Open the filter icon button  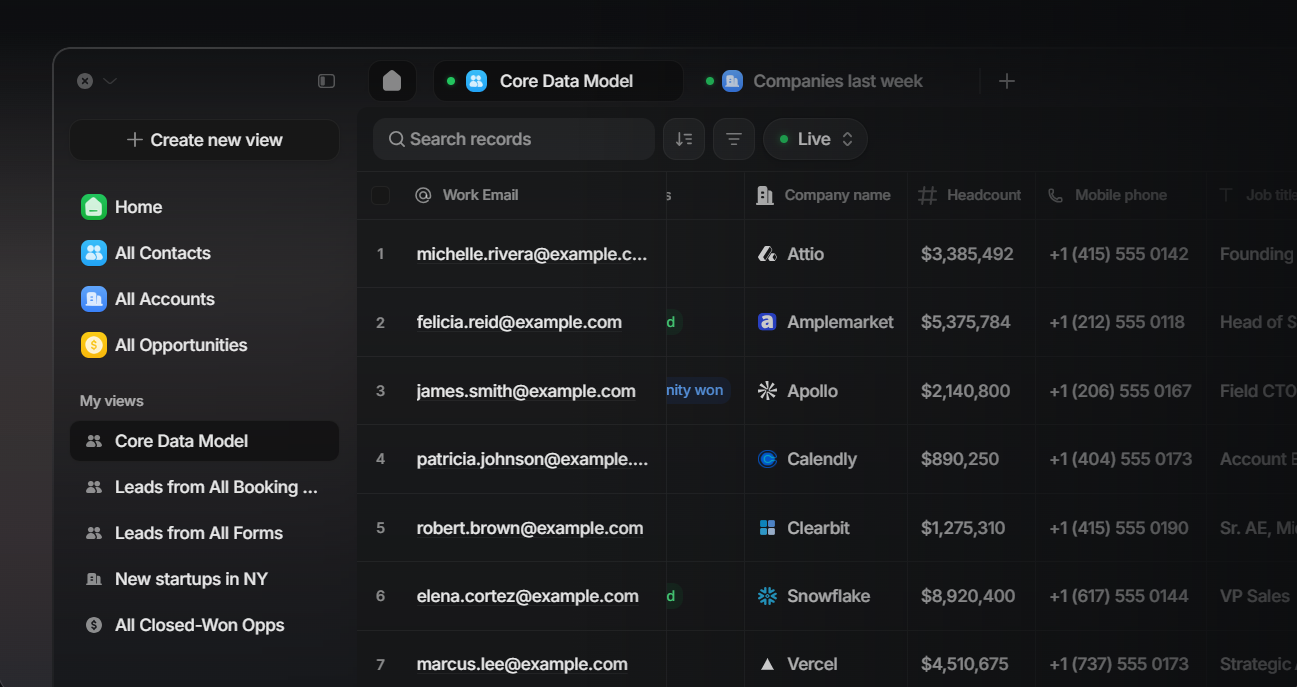coord(734,139)
